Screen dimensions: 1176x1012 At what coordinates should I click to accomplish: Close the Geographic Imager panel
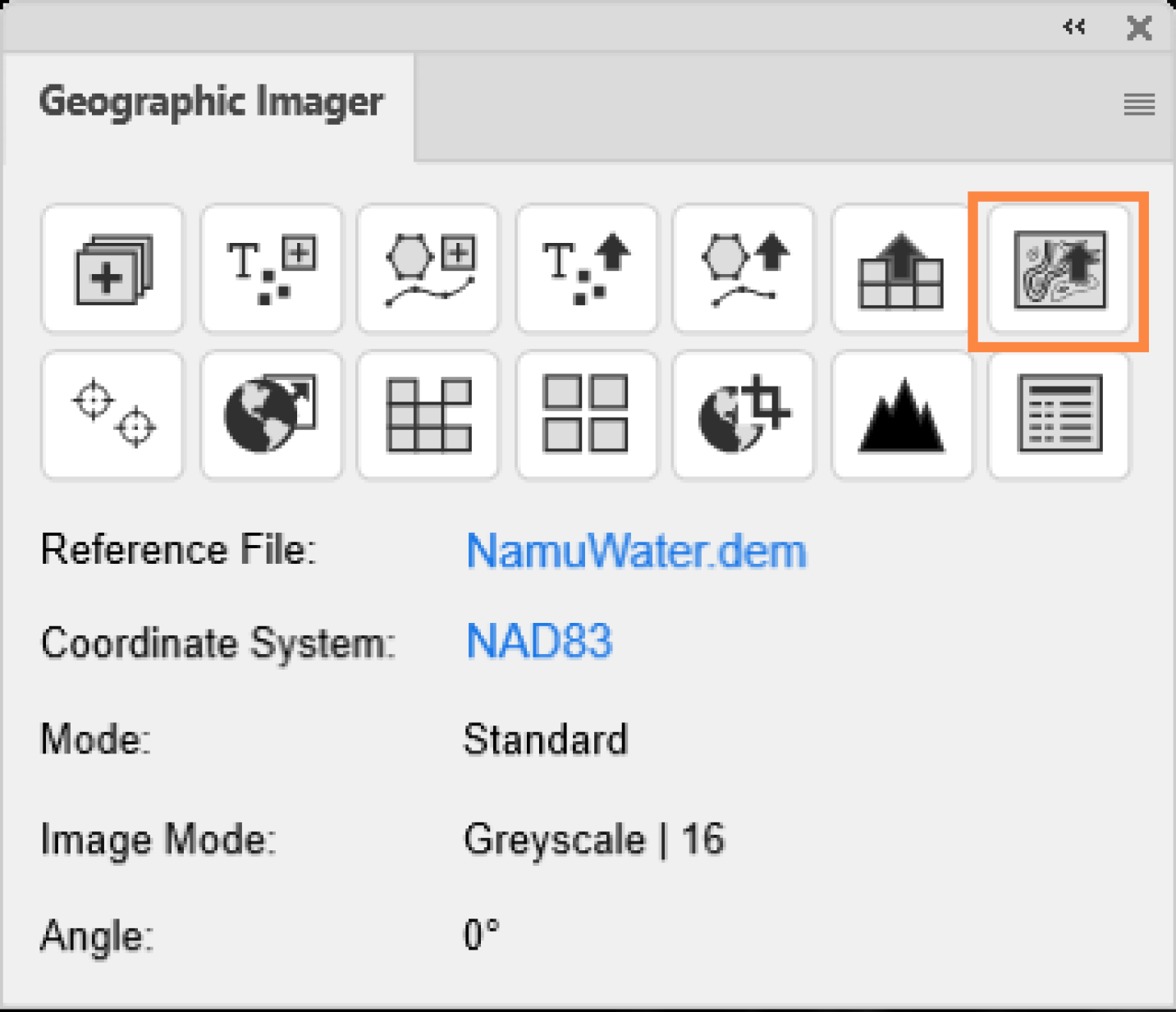click(x=1139, y=28)
